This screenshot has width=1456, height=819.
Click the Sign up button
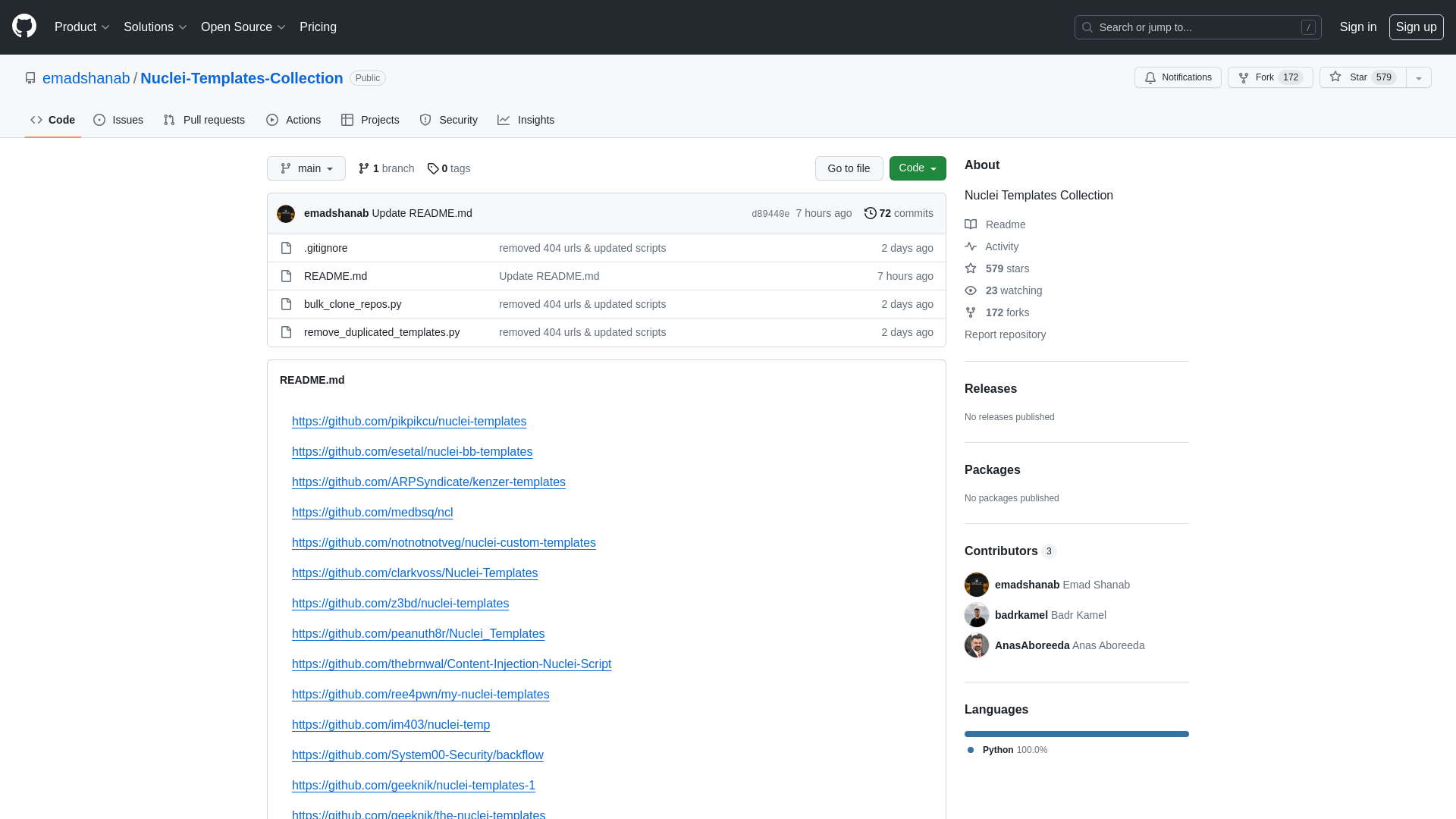[1417, 27]
